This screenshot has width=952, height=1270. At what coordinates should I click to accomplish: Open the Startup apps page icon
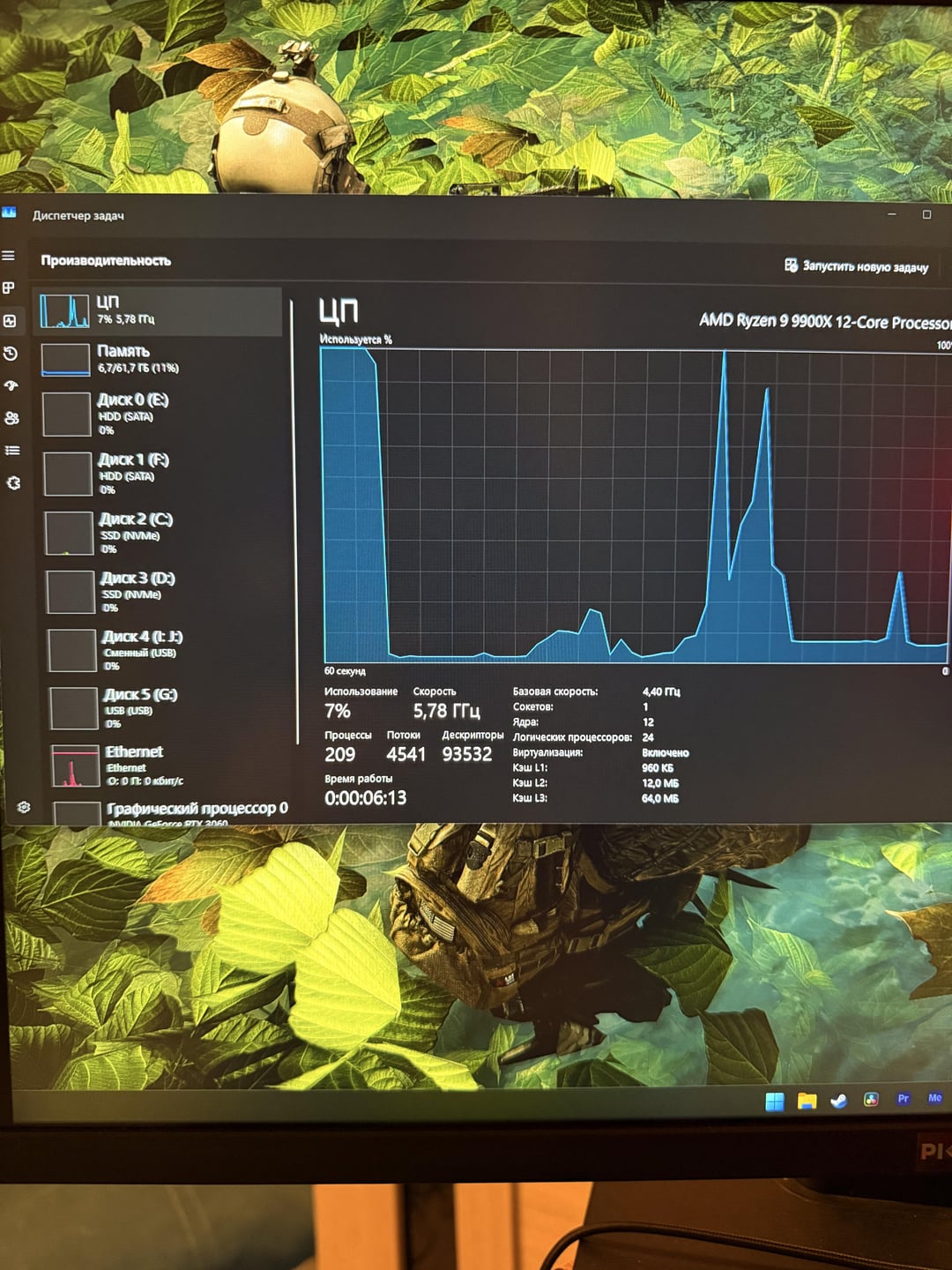tap(11, 385)
